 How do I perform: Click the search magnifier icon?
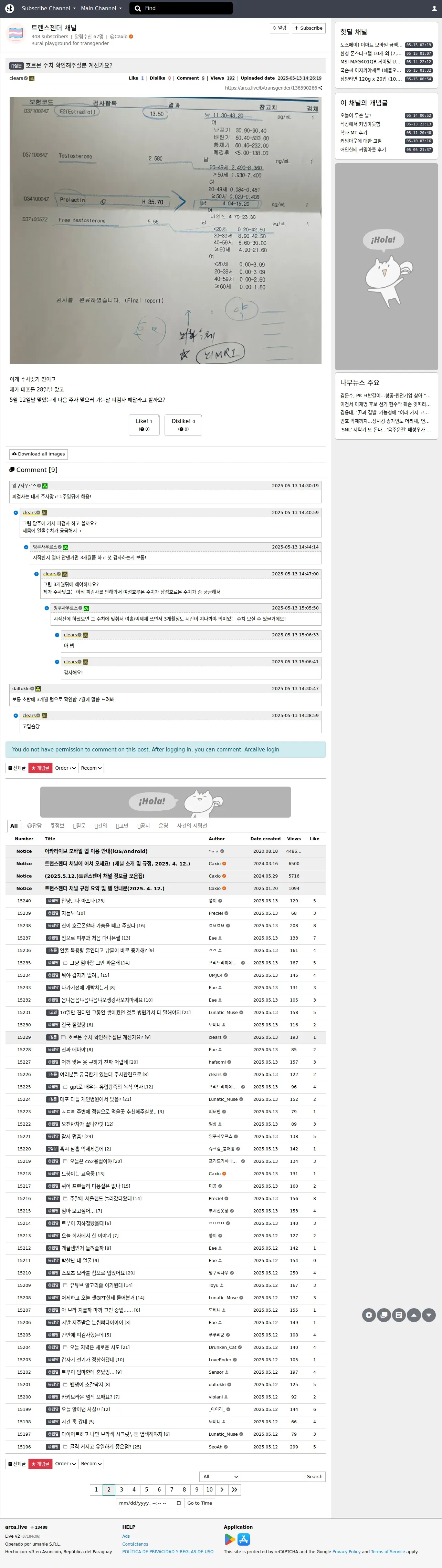point(138,9)
